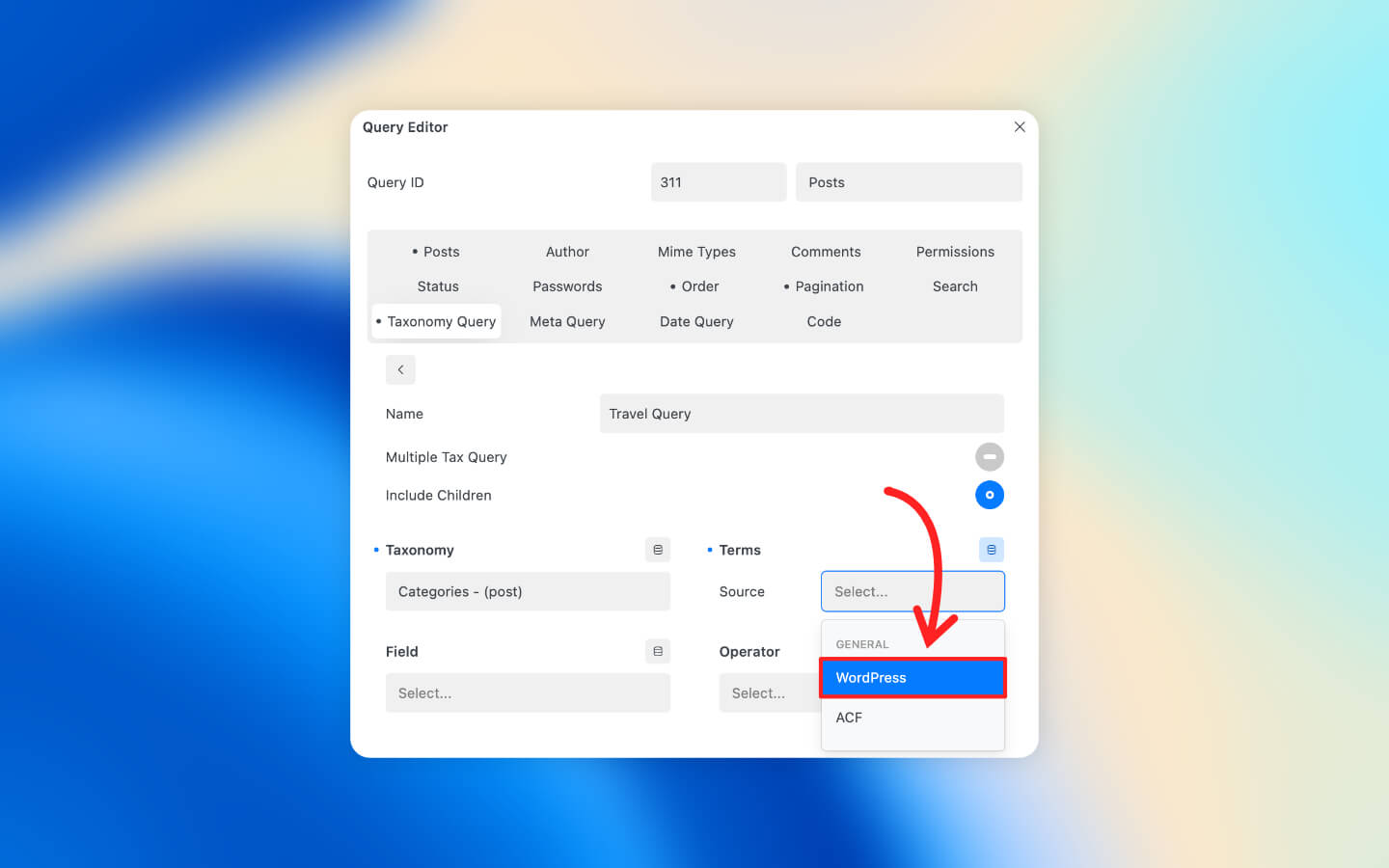
Task: Choose WordPress from the source list
Action: click(912, 678)
